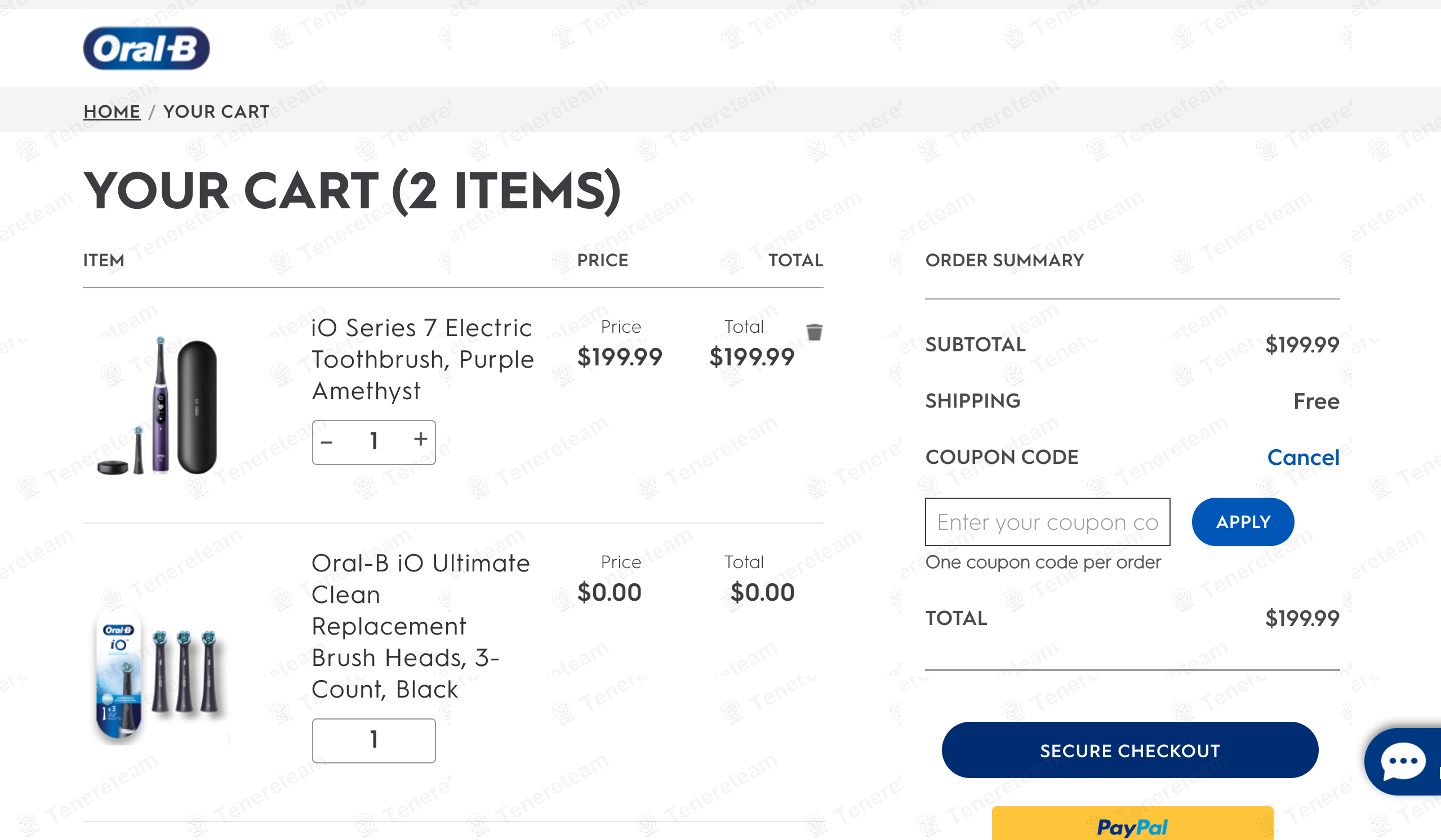This screenshot has width=1441, height=840.
Task: Pay with the PayPal button
Action: [1132, 826]
